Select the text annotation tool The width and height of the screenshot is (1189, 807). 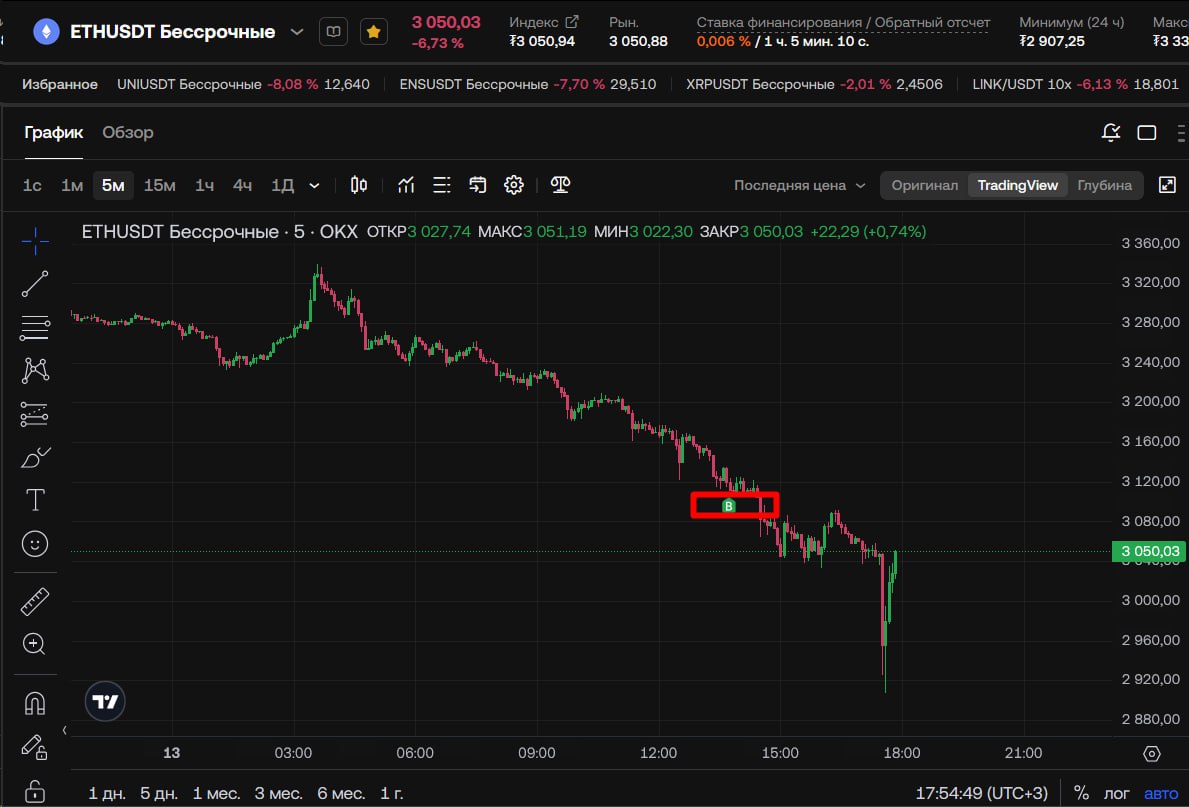point(35,500)
